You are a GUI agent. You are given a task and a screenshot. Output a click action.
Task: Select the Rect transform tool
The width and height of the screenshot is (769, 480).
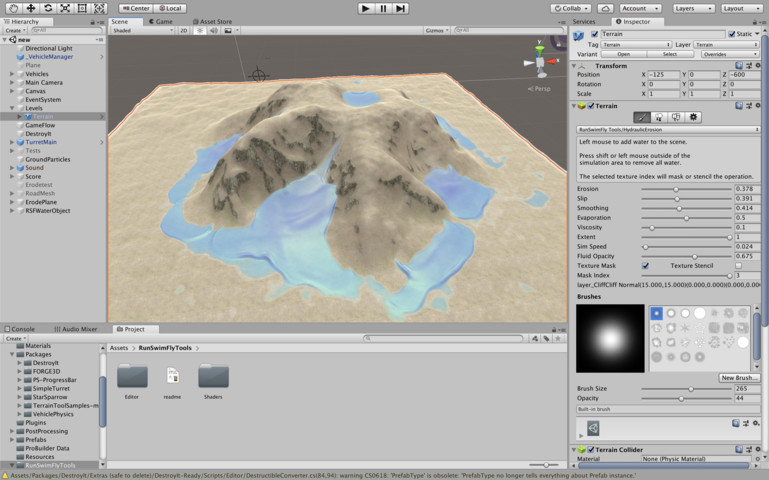82,8
